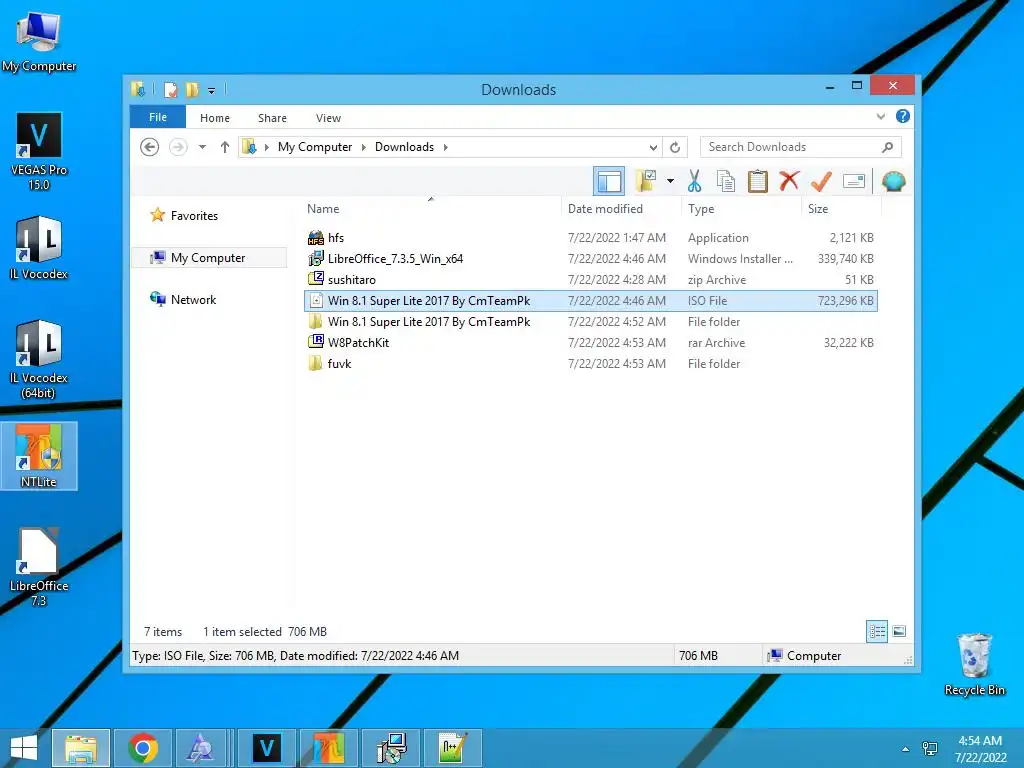The height and width of the screenshot is (768, 1024).
Task: Click the Windows Start button
Action: pyautogui.click(x=24, y=748)
